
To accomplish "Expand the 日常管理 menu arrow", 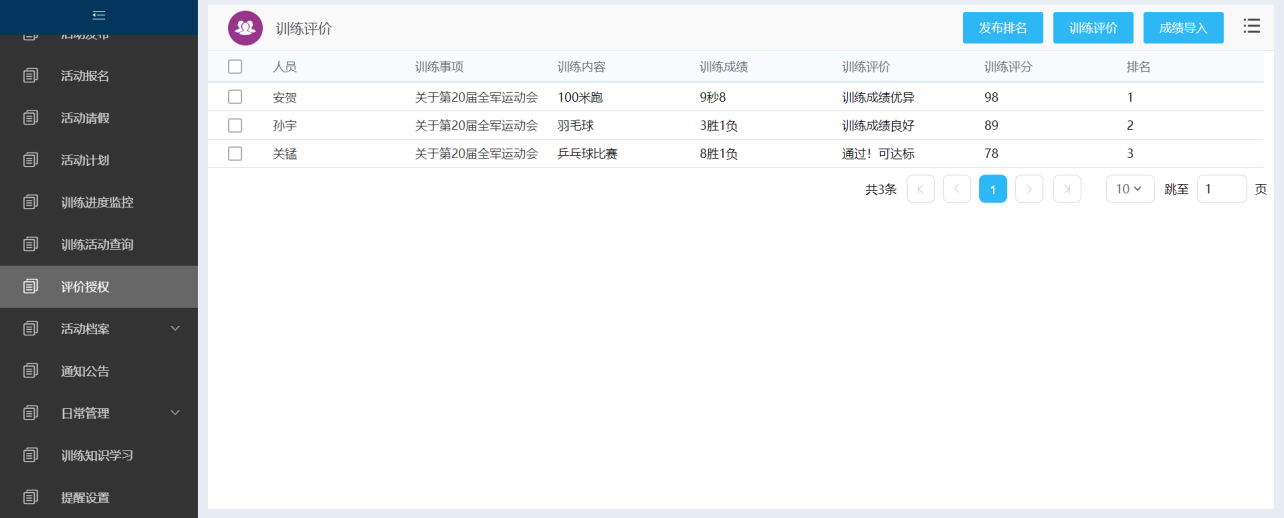I will [x=175, y=412].
